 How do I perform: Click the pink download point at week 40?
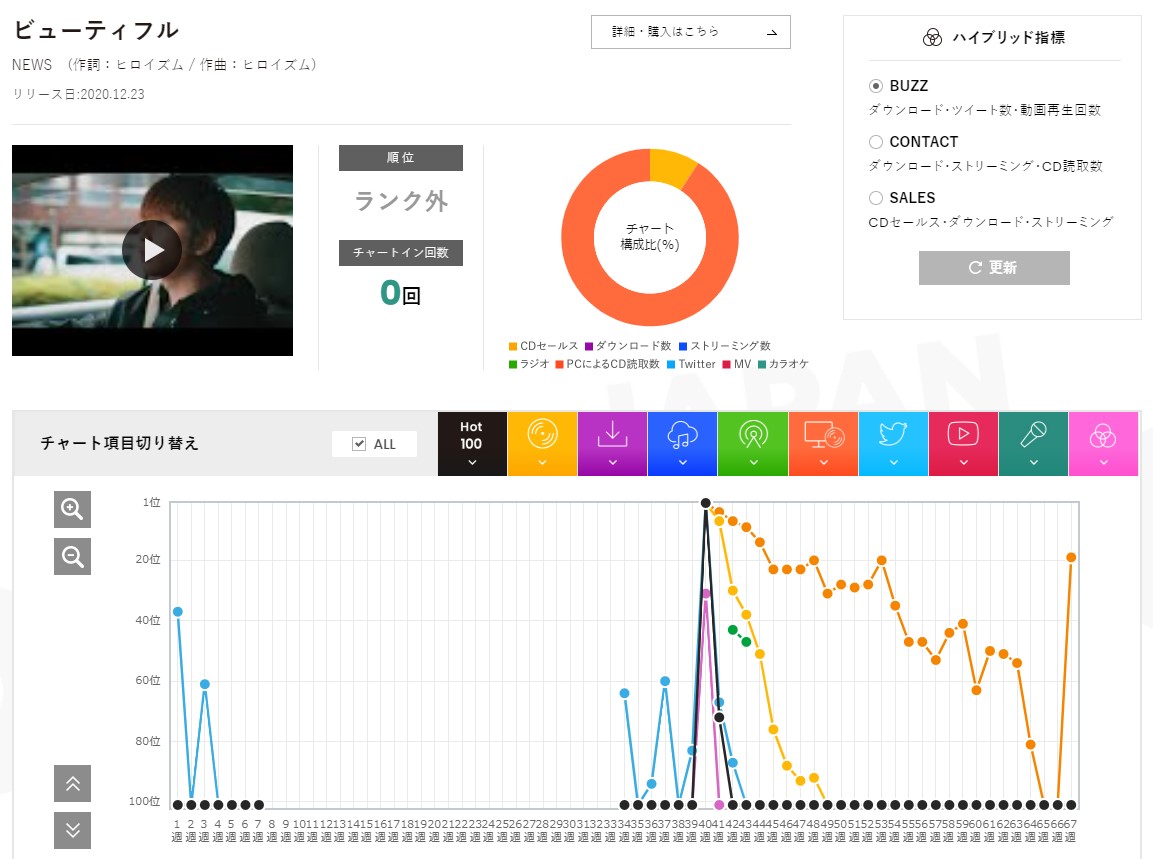tap(706, 594)
